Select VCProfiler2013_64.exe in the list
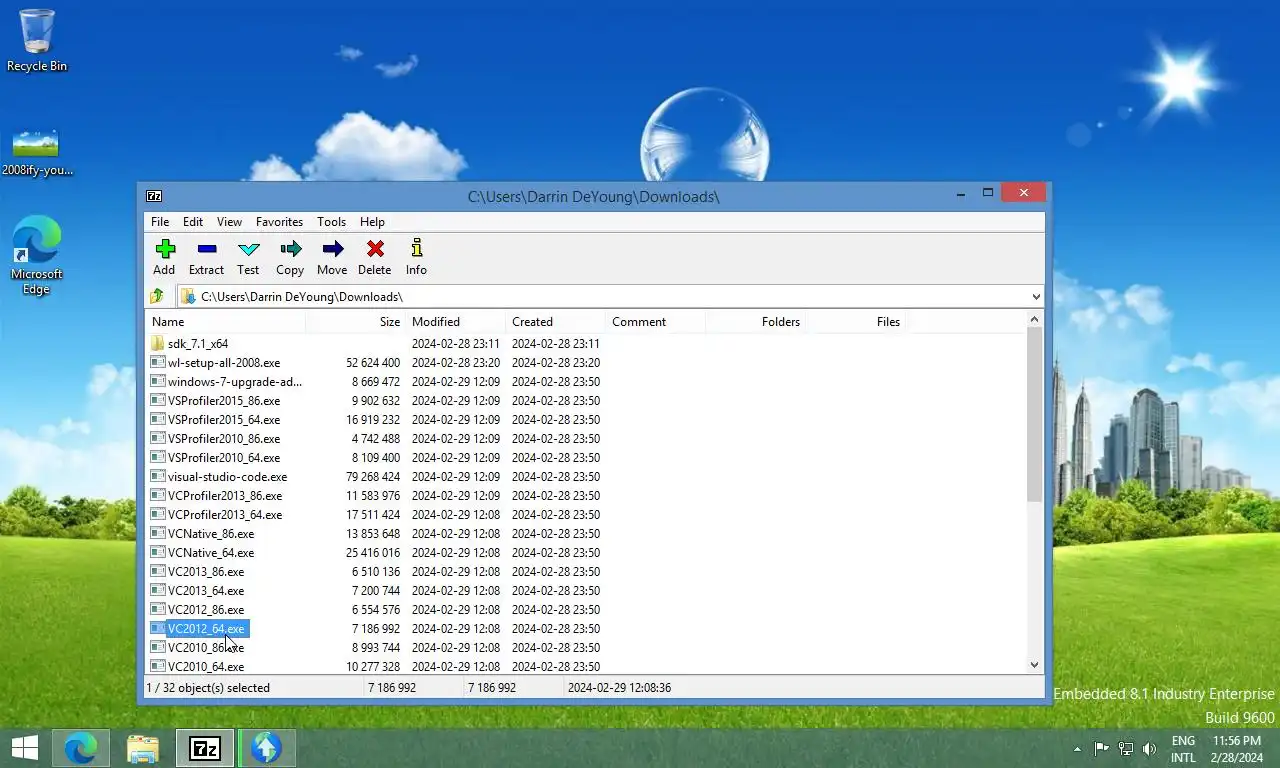Screen dimensions: 1280x768 click(x=225, y=514)
